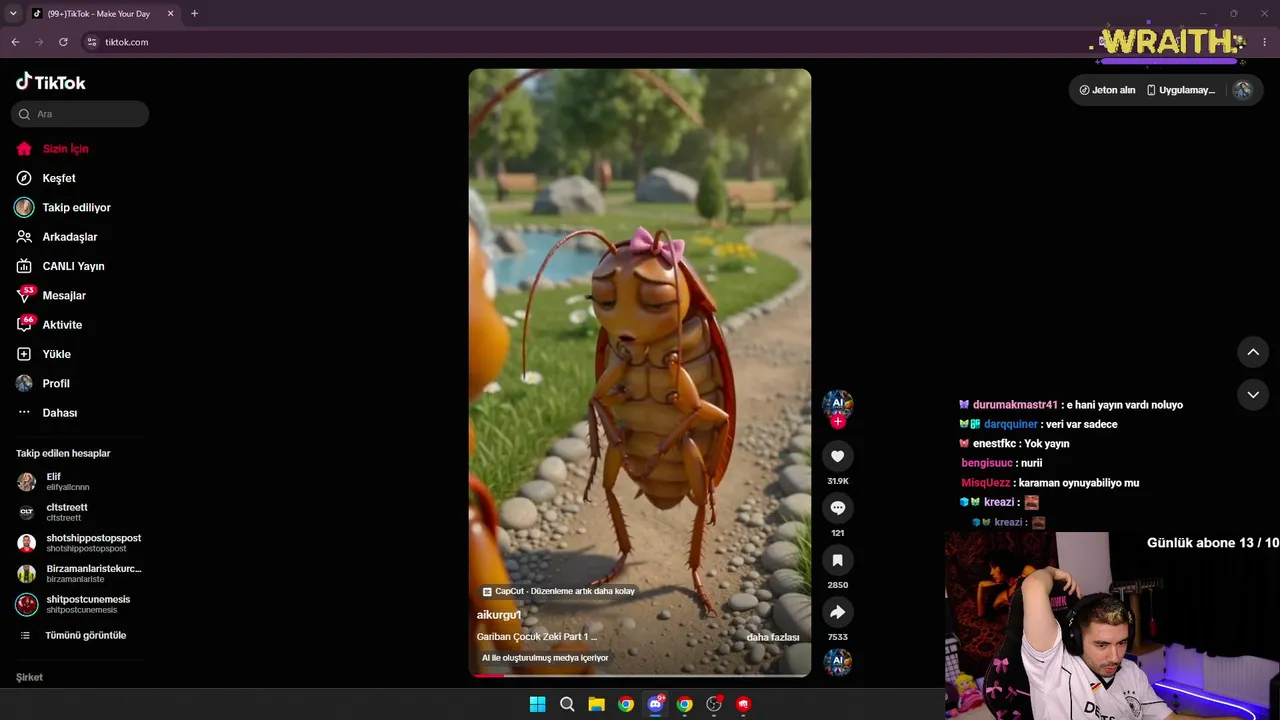Click the Ara search field
This screenshot has width=1280, height=720.
coord(80,114)
